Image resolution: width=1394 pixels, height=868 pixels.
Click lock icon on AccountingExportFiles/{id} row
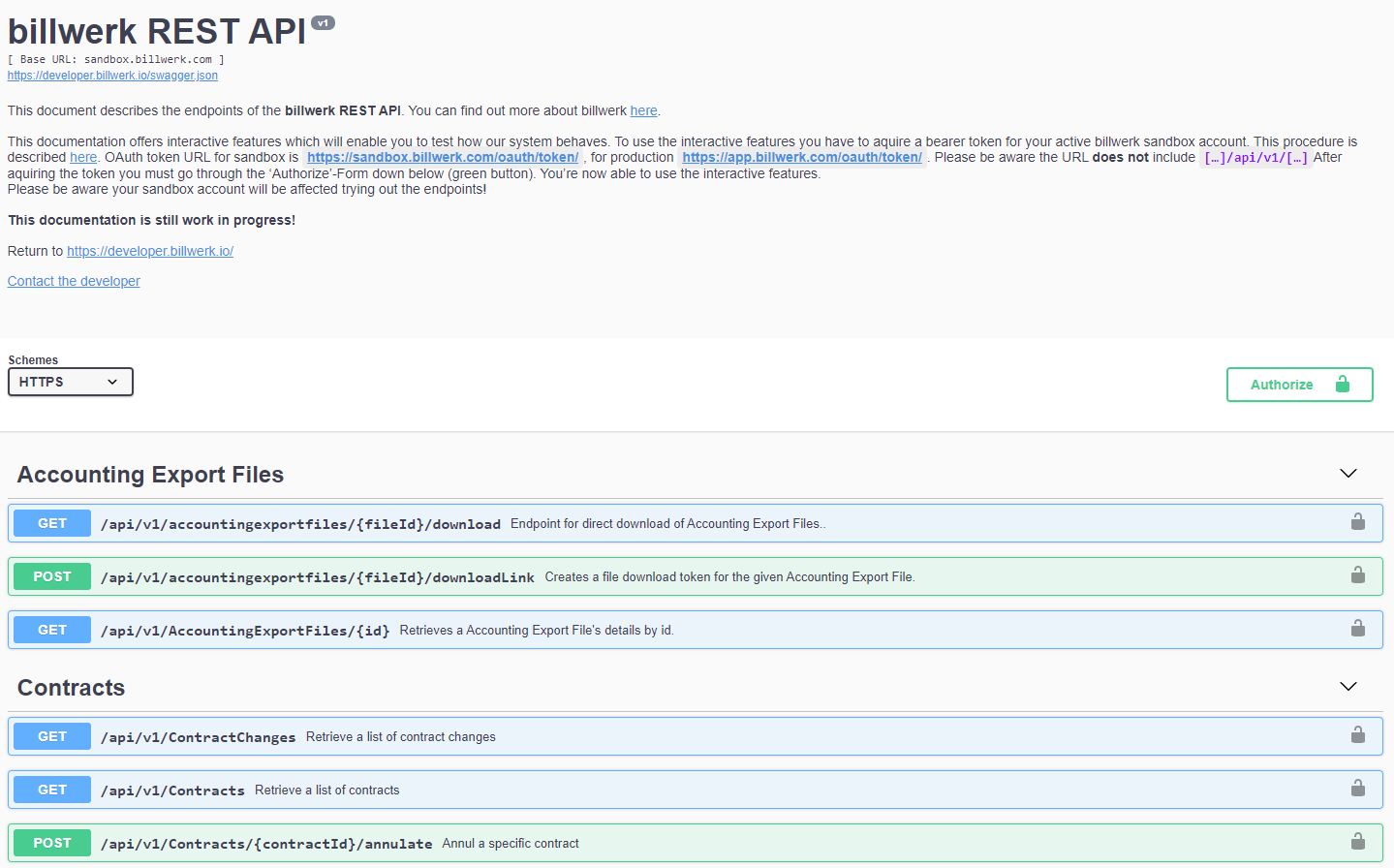(x=1358, y=629)
